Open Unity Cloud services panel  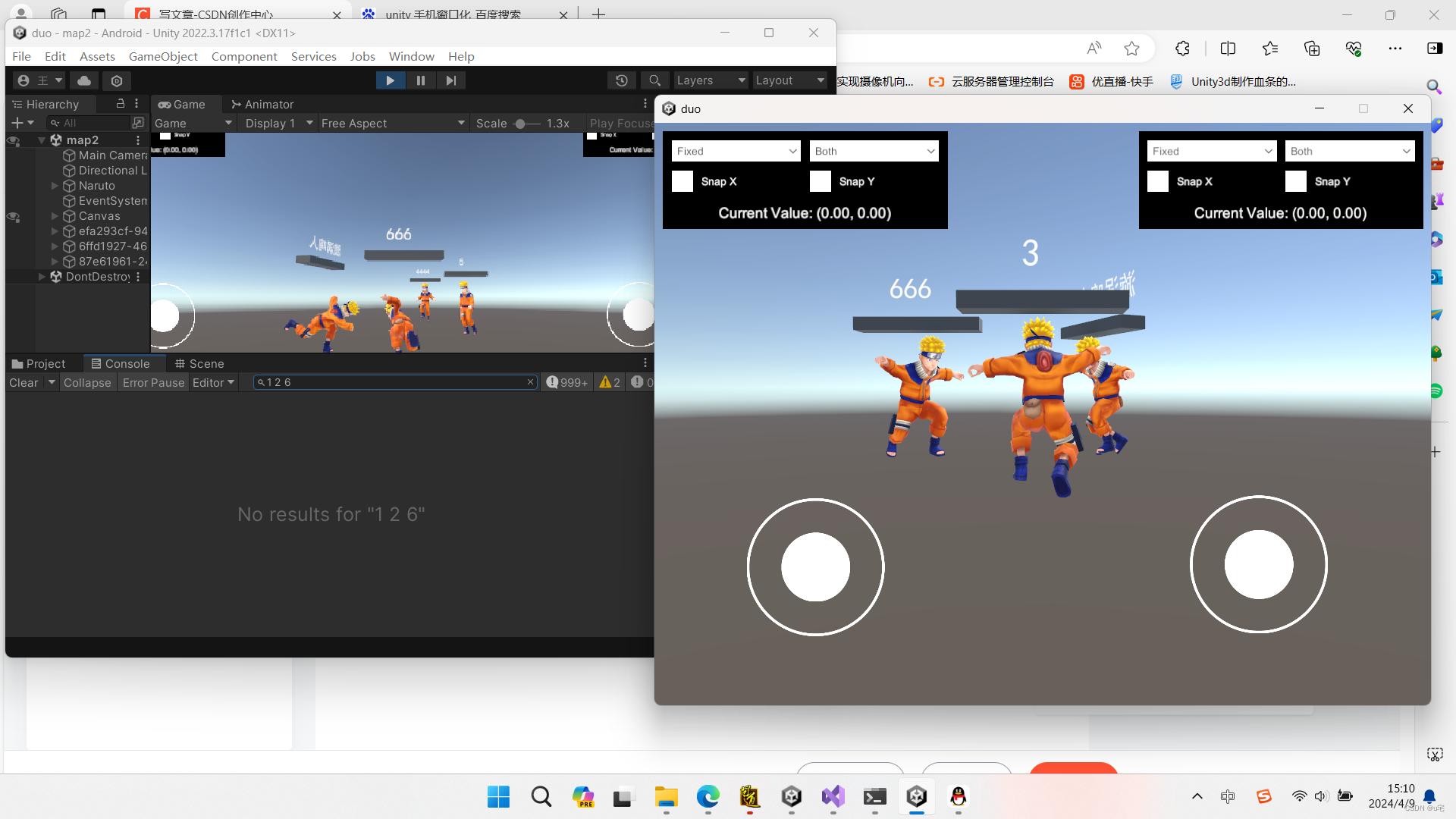tap(83, 80)
